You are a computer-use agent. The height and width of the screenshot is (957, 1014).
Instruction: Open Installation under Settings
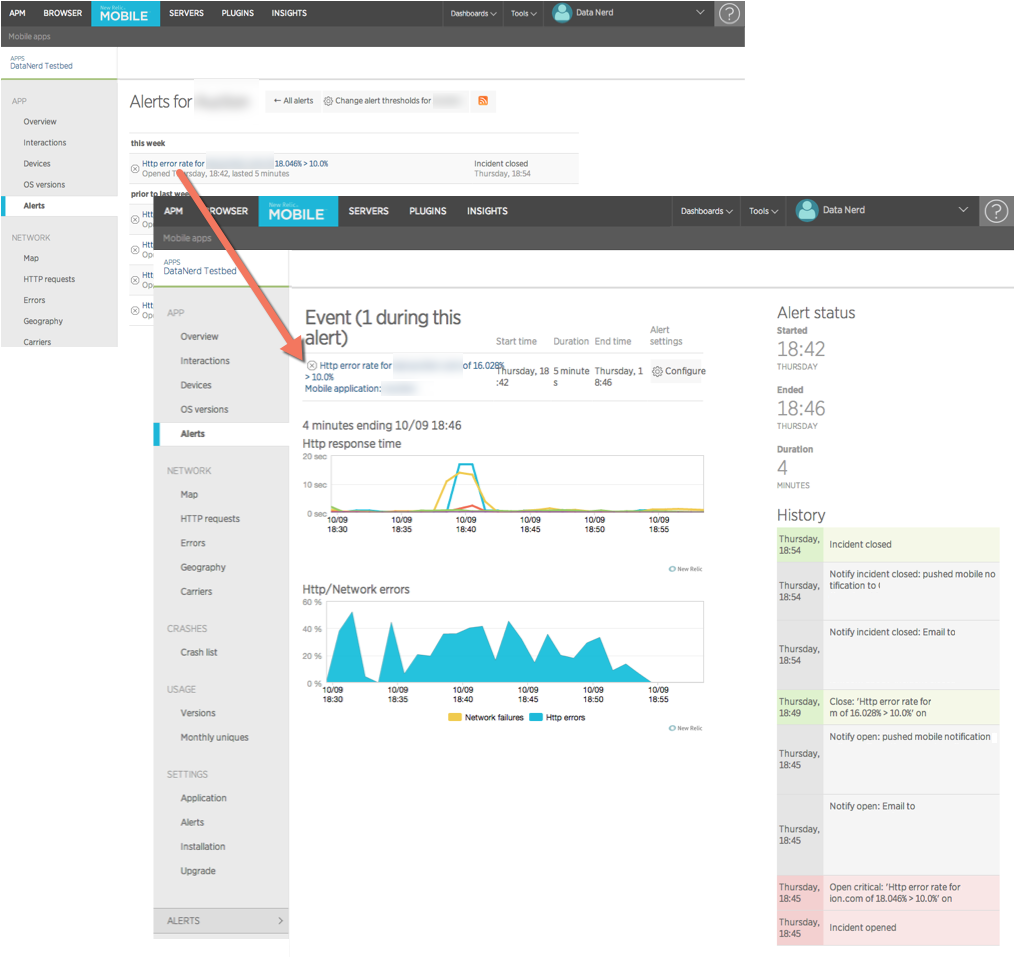point(202,847)
